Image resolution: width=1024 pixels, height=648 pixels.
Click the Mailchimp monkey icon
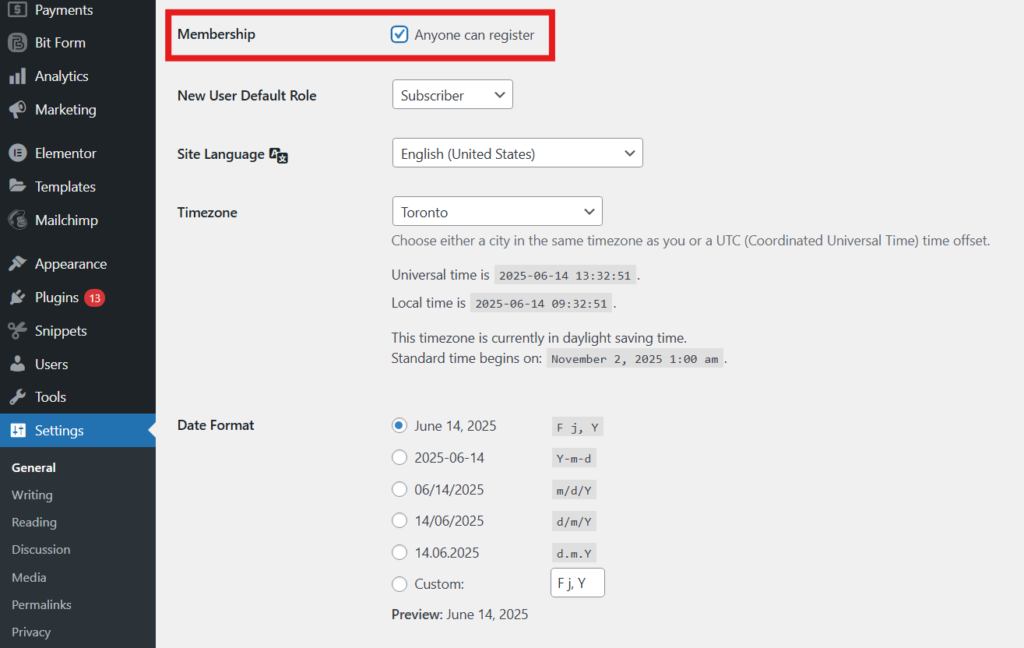pos(17,220)
